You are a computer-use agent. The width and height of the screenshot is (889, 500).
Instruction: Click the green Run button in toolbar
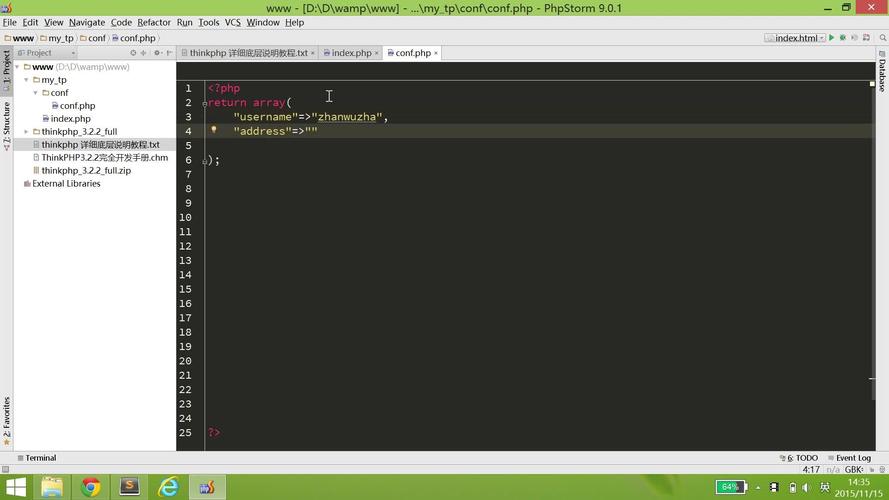pos(831,38)
